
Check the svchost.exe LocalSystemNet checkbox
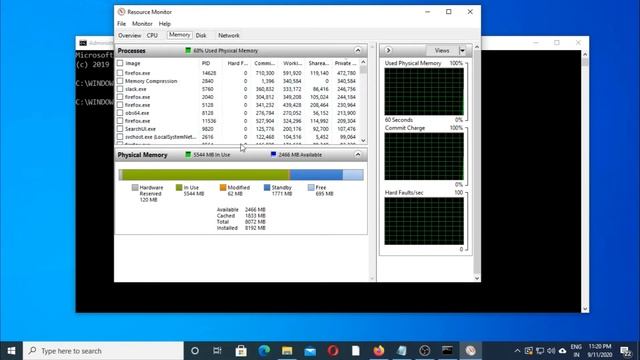click(120, 137)
